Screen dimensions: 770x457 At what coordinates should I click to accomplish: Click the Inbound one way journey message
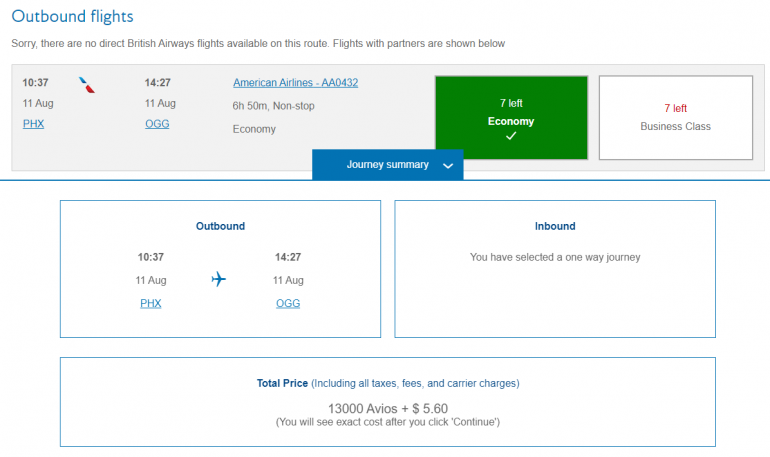tap(555, 257)
